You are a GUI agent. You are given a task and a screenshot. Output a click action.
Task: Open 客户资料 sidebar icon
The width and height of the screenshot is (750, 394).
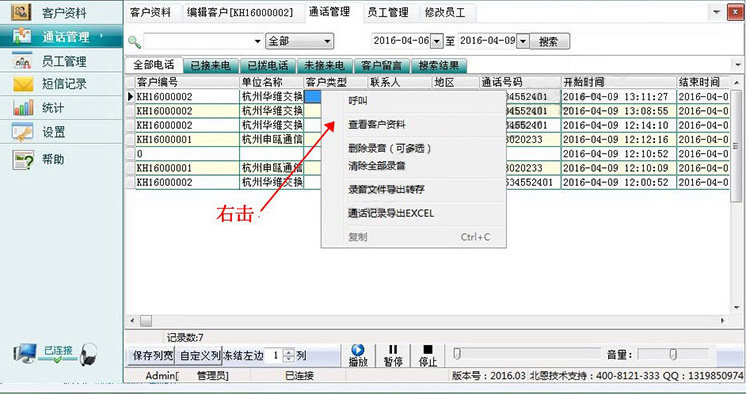[x=22, y=12]
